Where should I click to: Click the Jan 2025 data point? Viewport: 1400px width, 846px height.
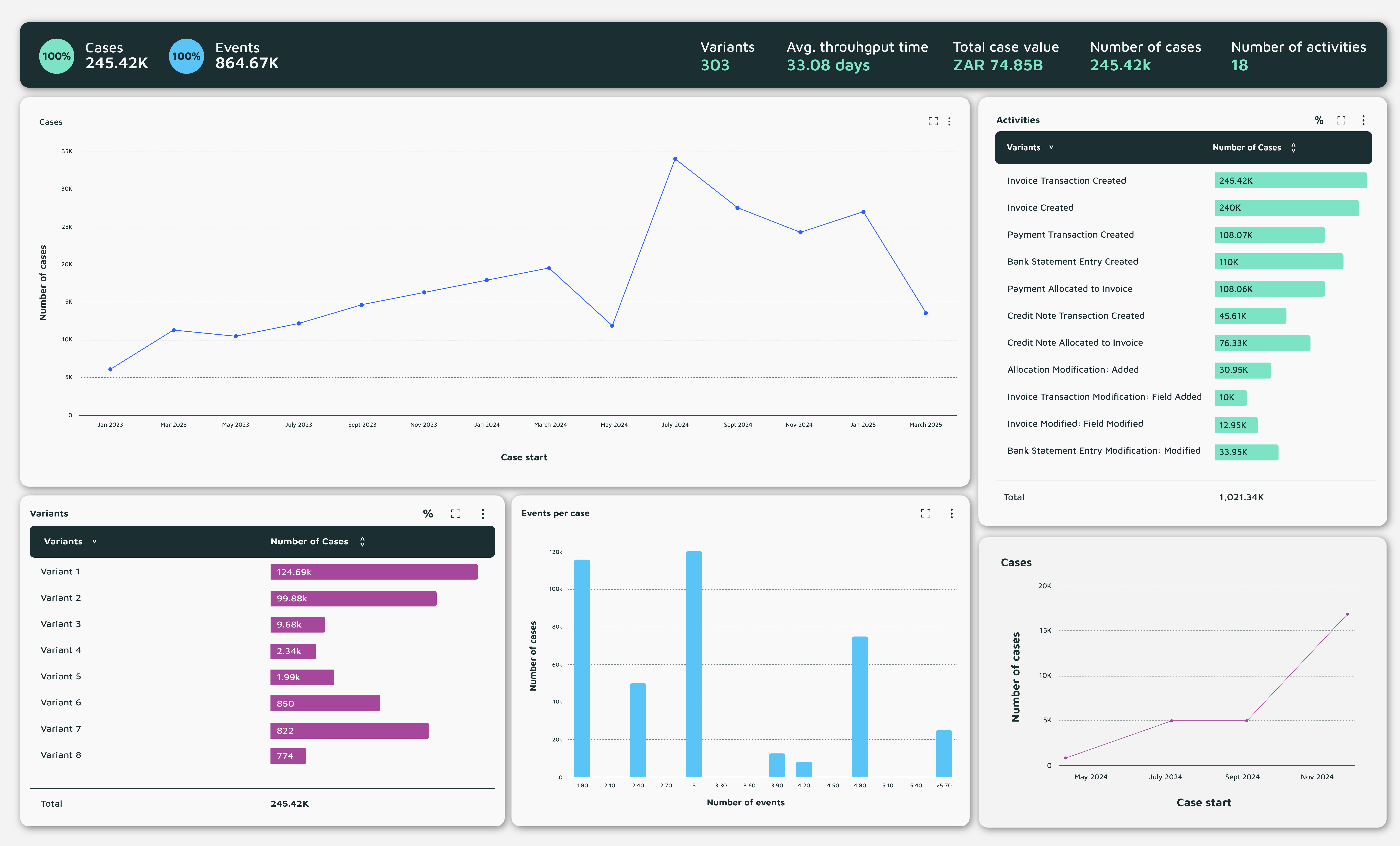(864, 212)
